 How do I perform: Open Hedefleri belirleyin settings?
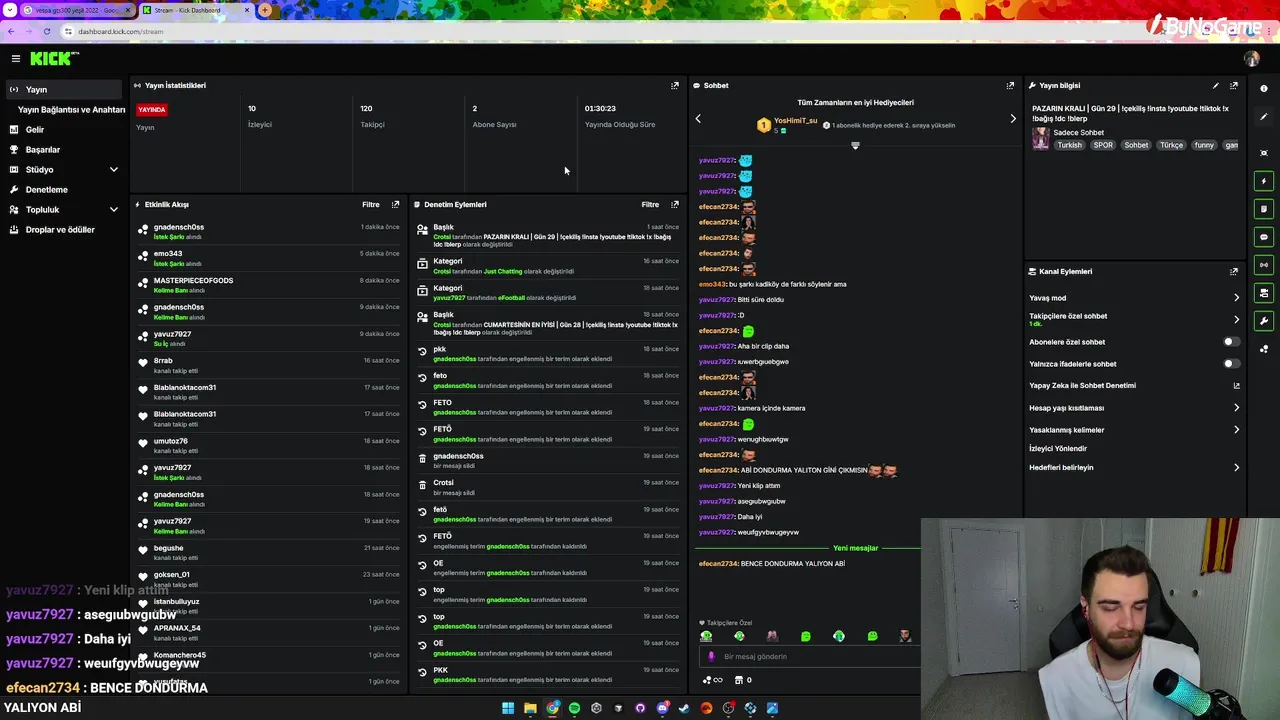click(x=1134, y=467)
